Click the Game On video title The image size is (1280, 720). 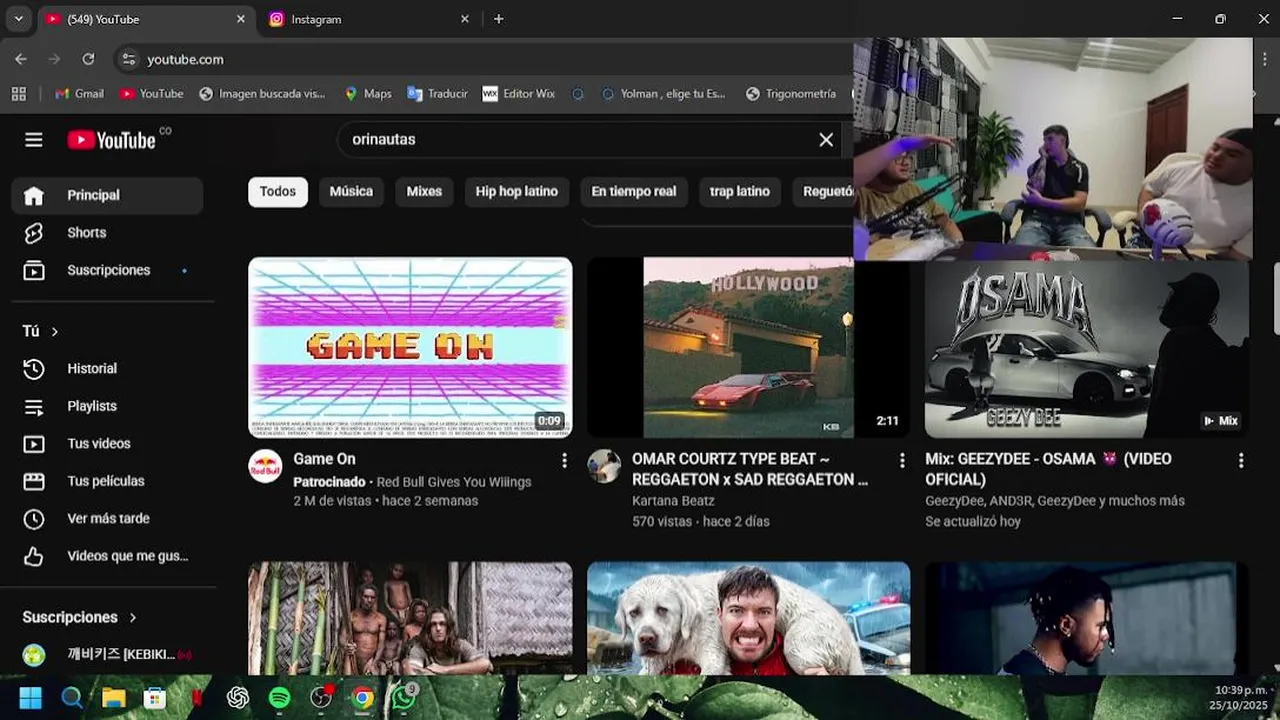pyautogui.click(x=324, y=459)
